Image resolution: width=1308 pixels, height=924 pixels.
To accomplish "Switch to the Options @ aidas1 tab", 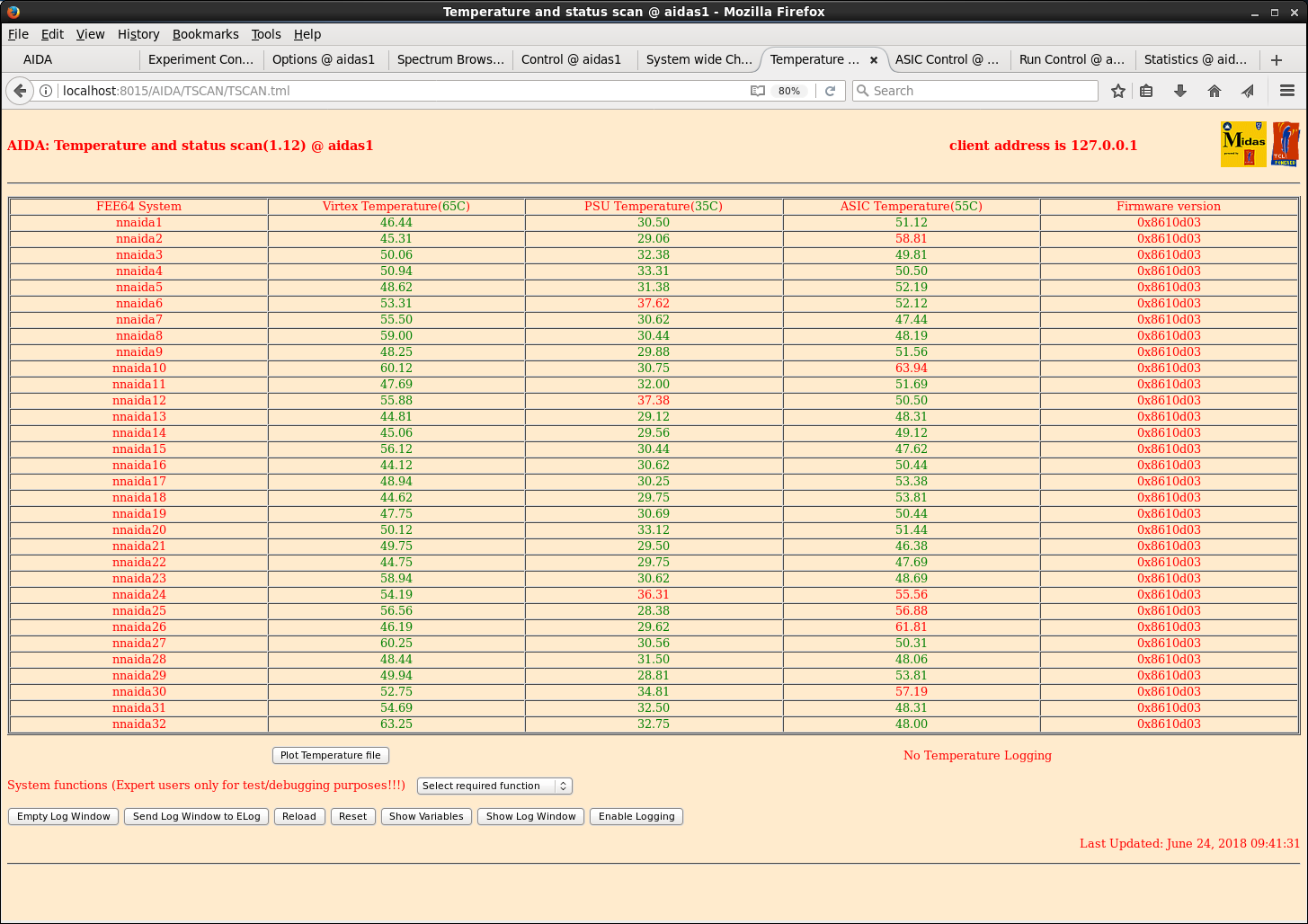I will click(x=324, y=59).
